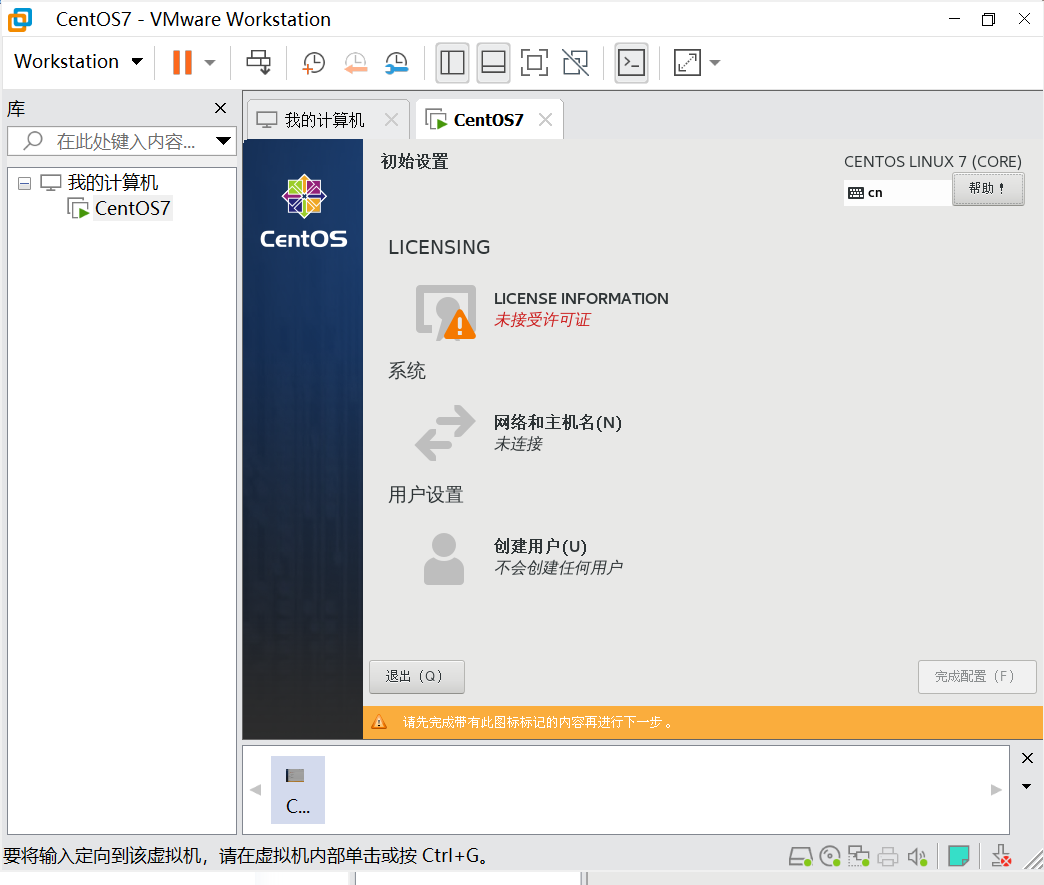Toggle the thumbnail bar view icon
The image size is (1044, 885).
coord(493,63)
